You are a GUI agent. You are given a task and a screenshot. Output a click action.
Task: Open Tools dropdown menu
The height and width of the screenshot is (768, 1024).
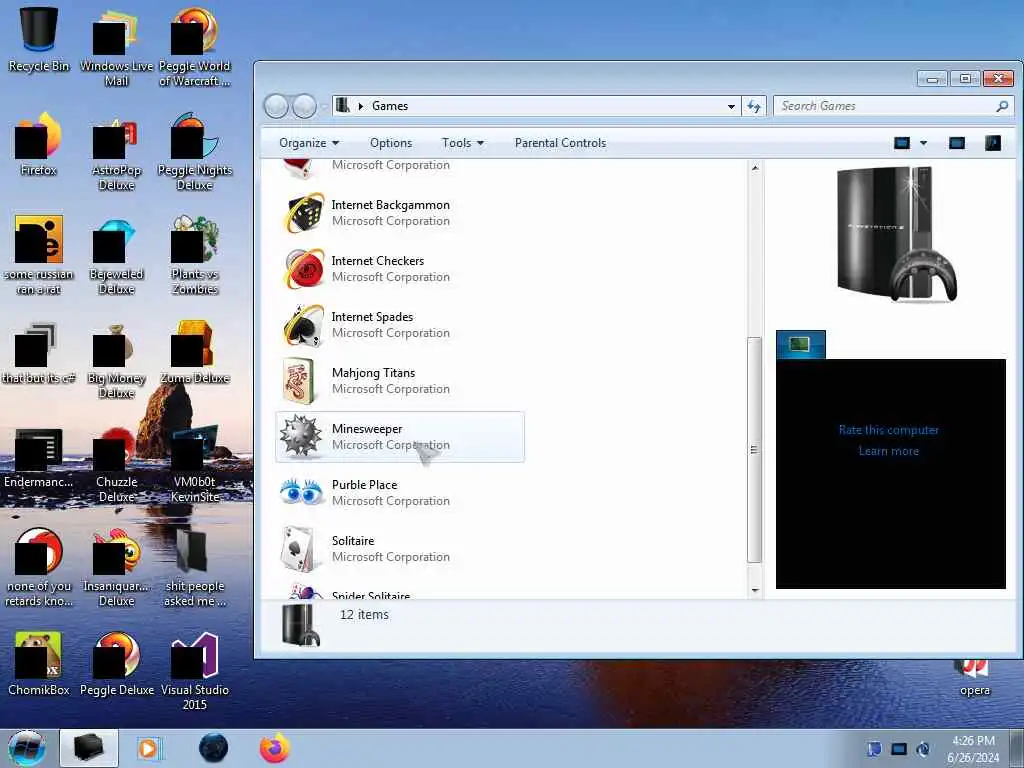click(x=462, y=143)
